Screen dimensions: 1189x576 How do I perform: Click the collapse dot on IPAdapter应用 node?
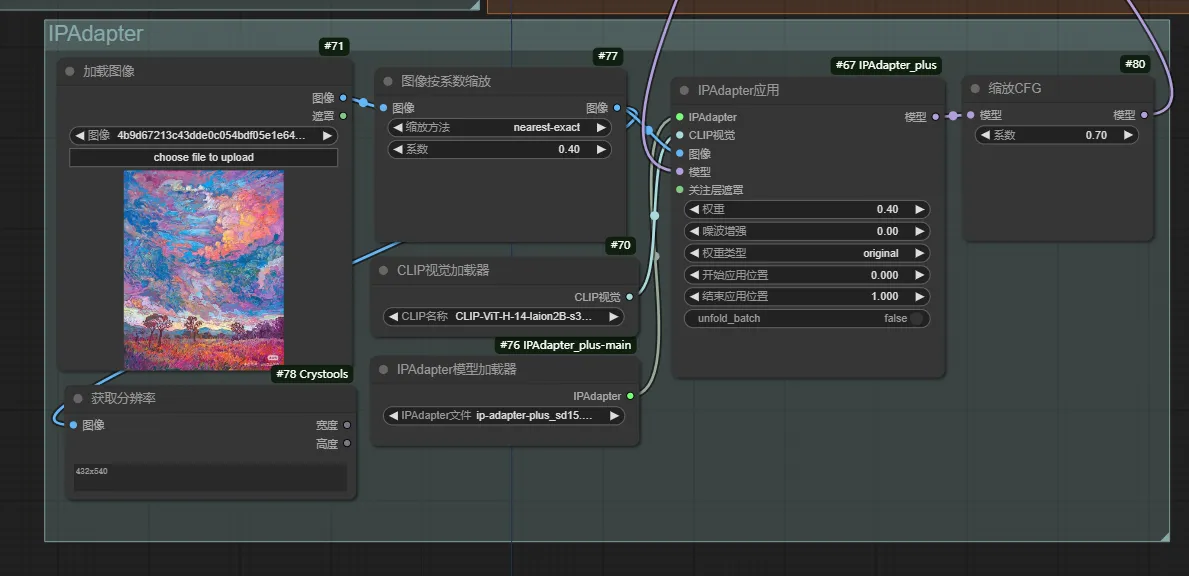[x=684, y=90]
